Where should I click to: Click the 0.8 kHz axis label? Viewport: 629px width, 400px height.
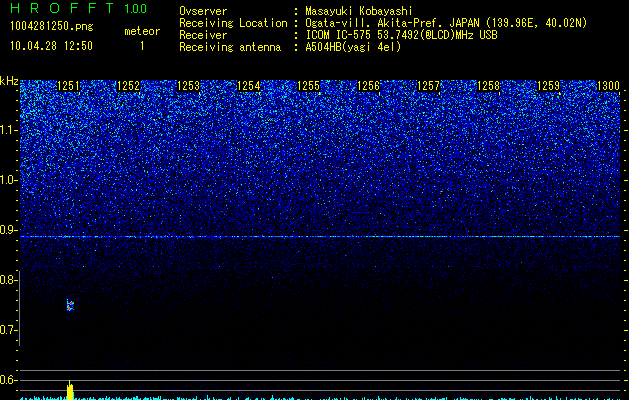point(8,280)
